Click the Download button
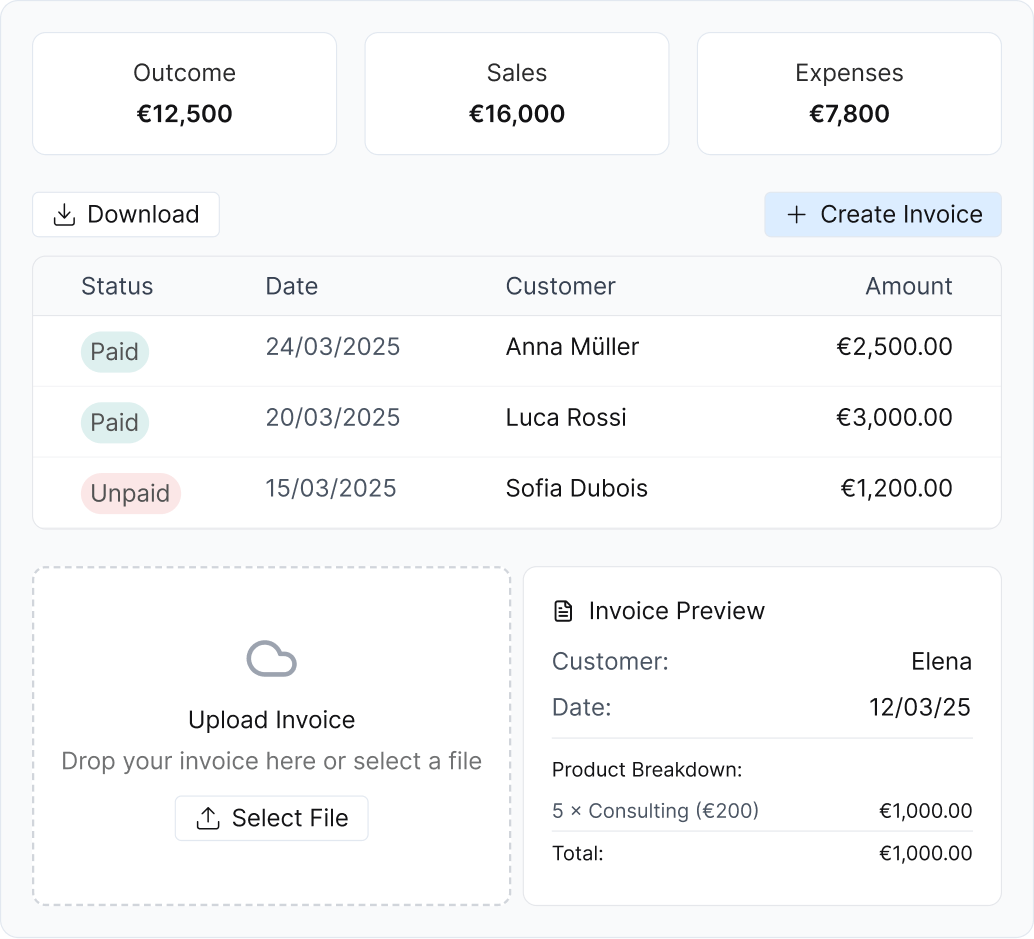 tap(125, 214)
